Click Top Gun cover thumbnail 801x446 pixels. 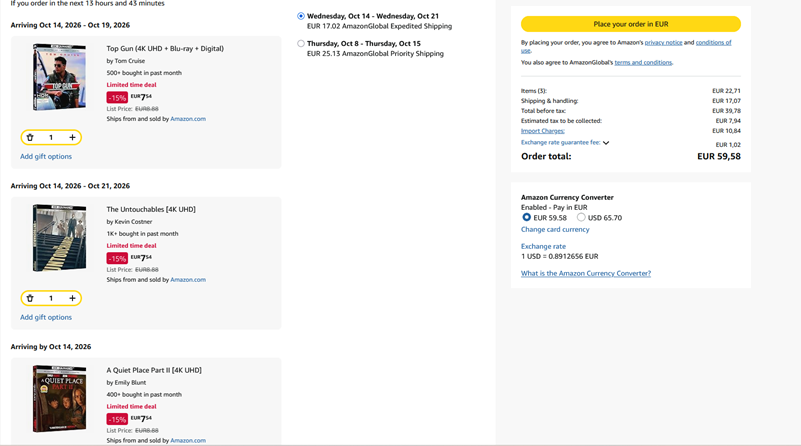click(x=59, y=77)
